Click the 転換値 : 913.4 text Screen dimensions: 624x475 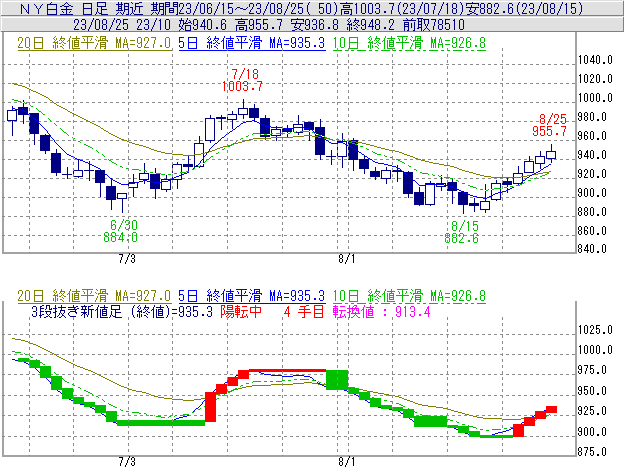[x=382, y=311]
